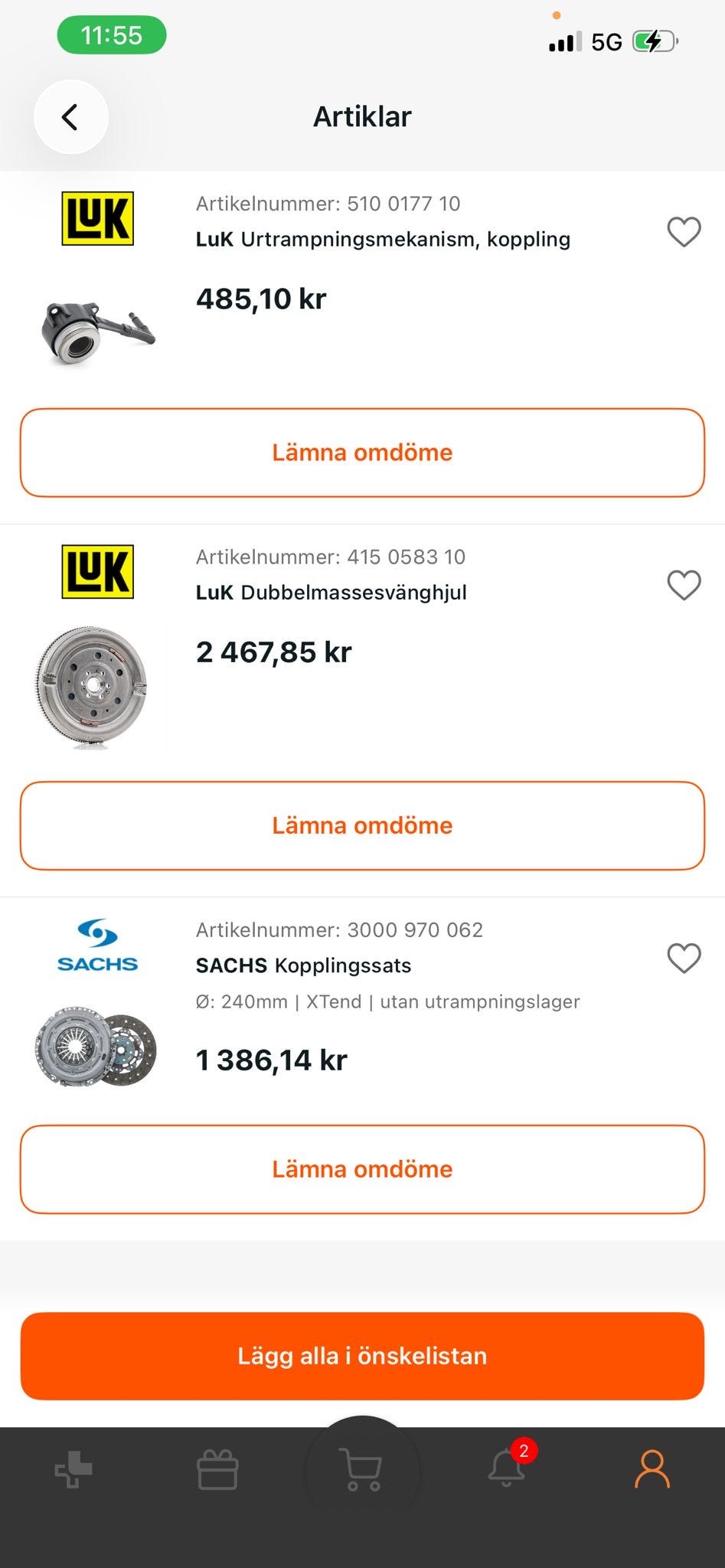Open the profile account tab
The image size is (725, 1568).
[x=652, y=1470]
